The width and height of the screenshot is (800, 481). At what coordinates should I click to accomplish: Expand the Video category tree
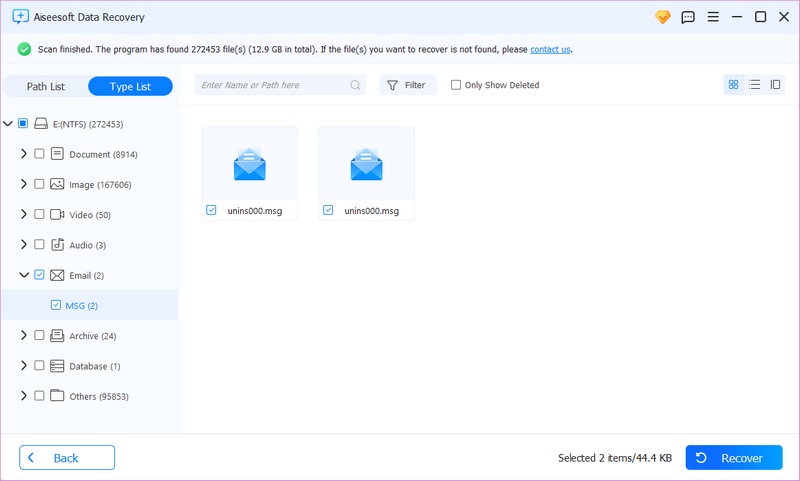[23, 215]
